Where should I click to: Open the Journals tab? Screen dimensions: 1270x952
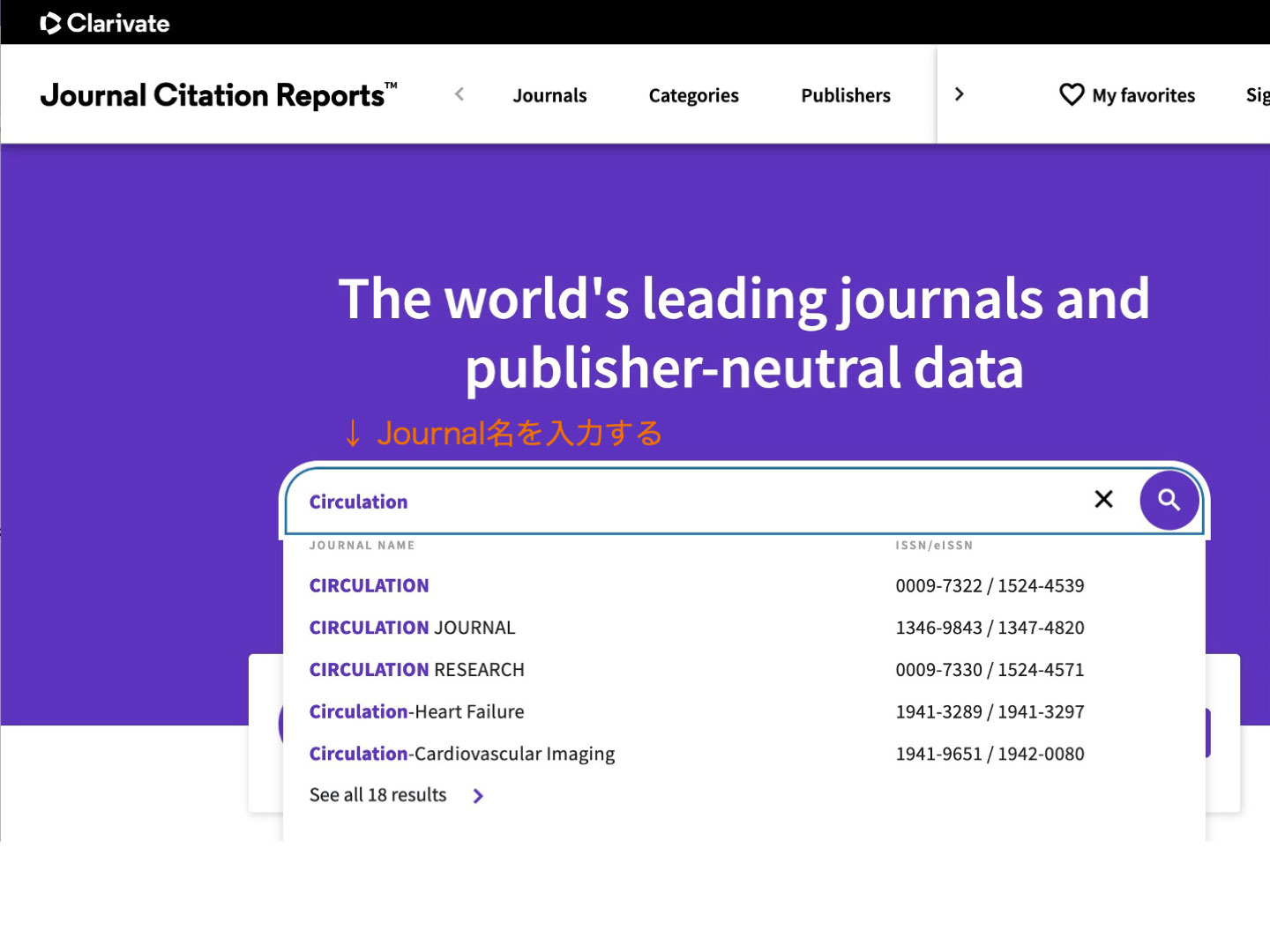549,95
